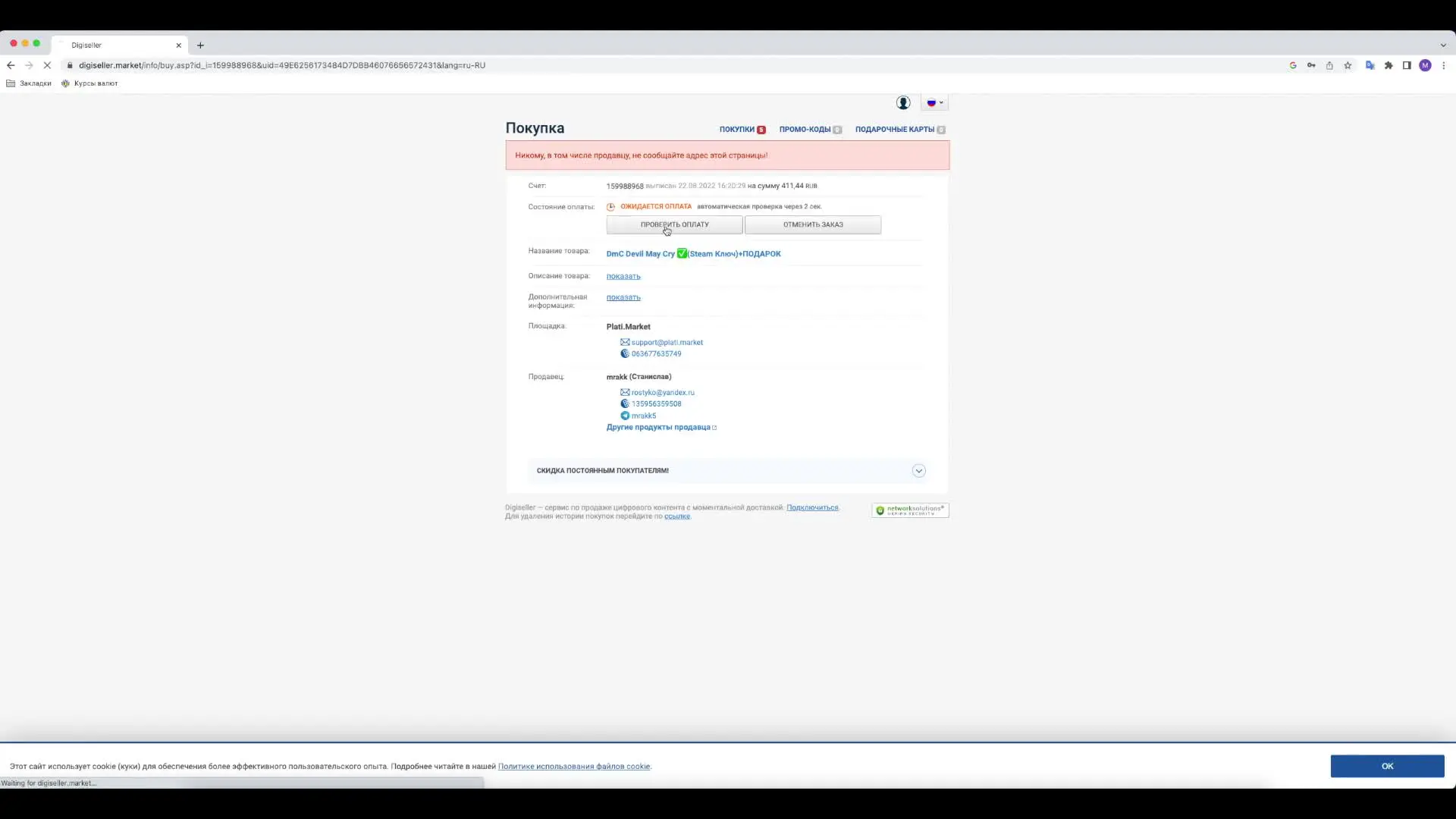Accept cookies with the OK button
The height and width of the screenshot is (819, 1456).
pos(1386,766)
